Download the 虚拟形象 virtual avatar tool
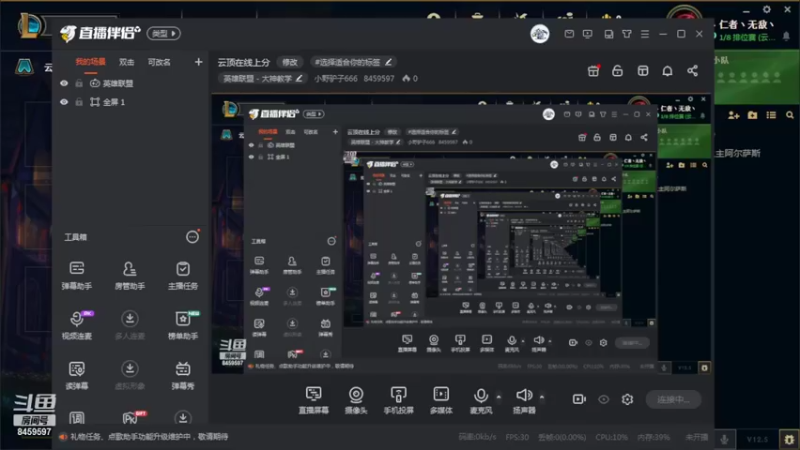The height and width of the screenshot is (450, 800). (x=130, y=375)
